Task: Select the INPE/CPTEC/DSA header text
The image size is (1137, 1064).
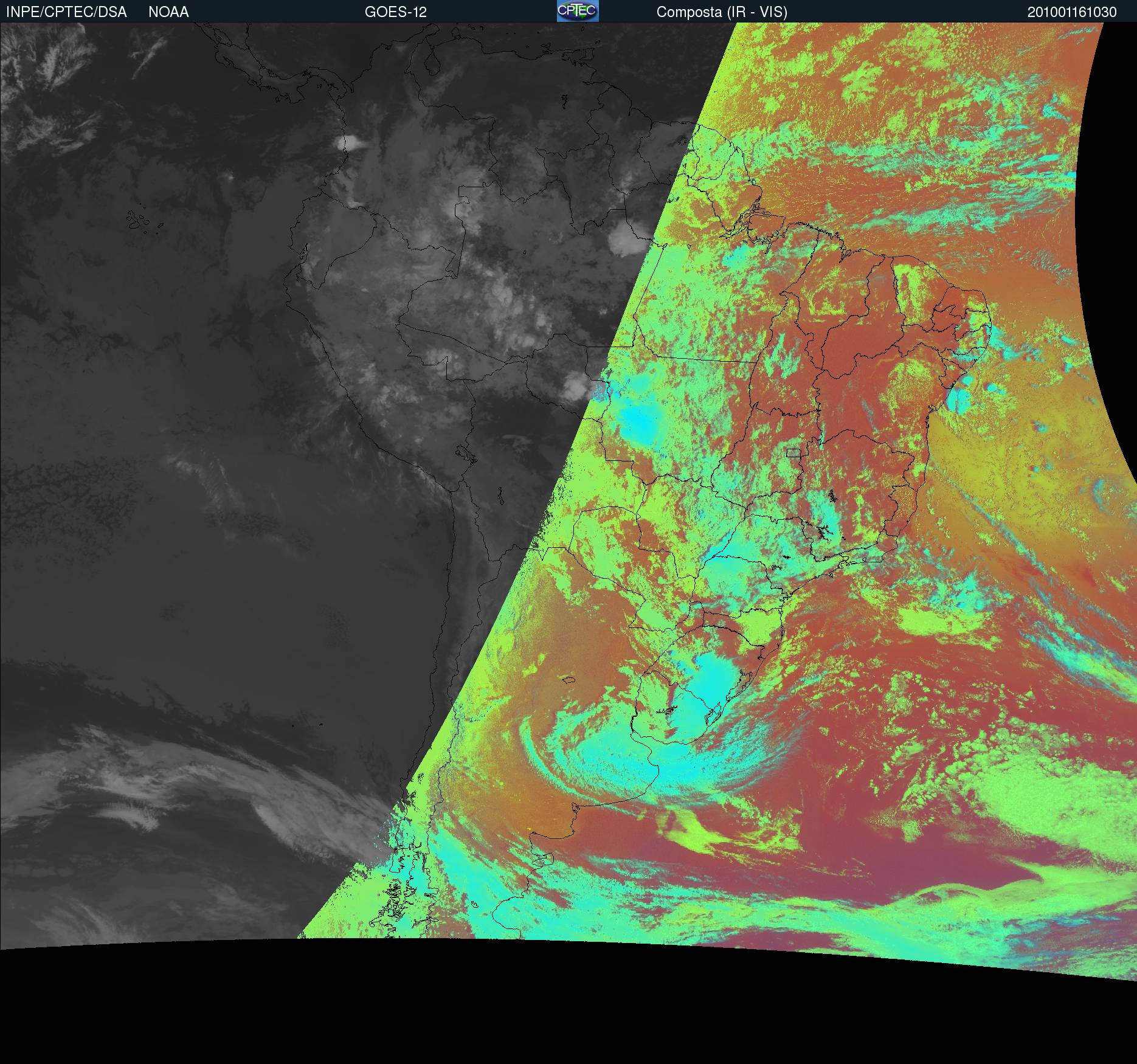Action: [66, 12]
